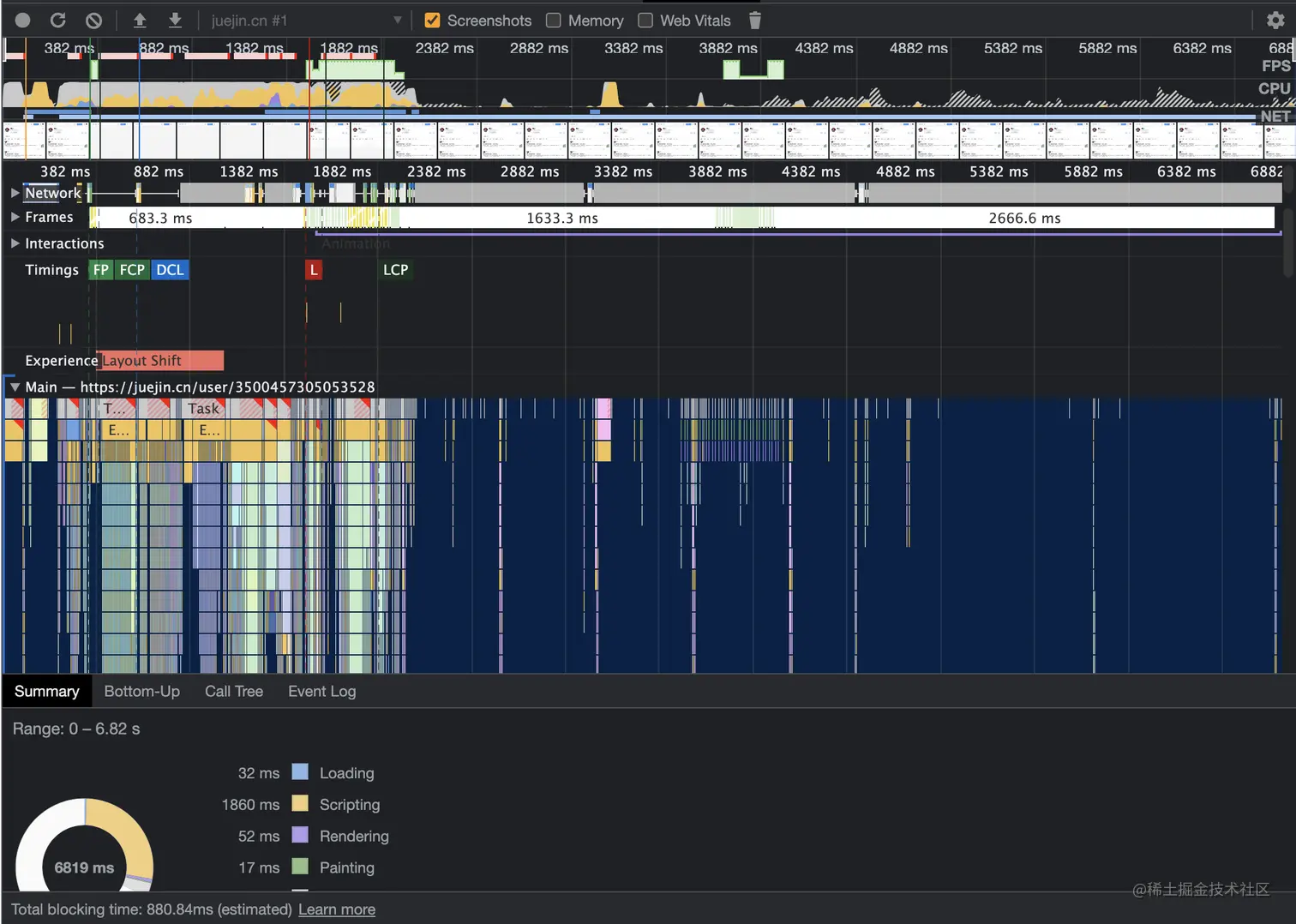1296x924 pixels.
Task: Enable the Memory checkbox
Action: pos(554,21)
